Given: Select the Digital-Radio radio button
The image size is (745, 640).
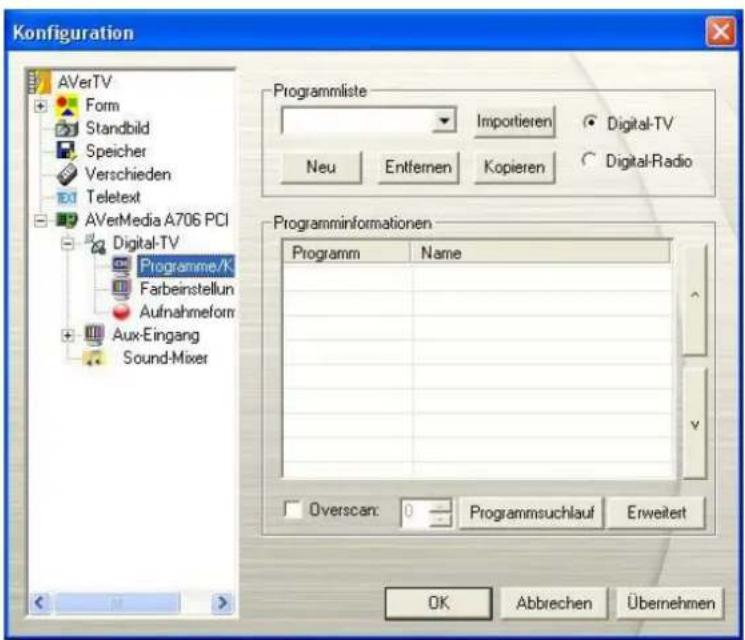Looking at the screenshot, I should (589, 160).
